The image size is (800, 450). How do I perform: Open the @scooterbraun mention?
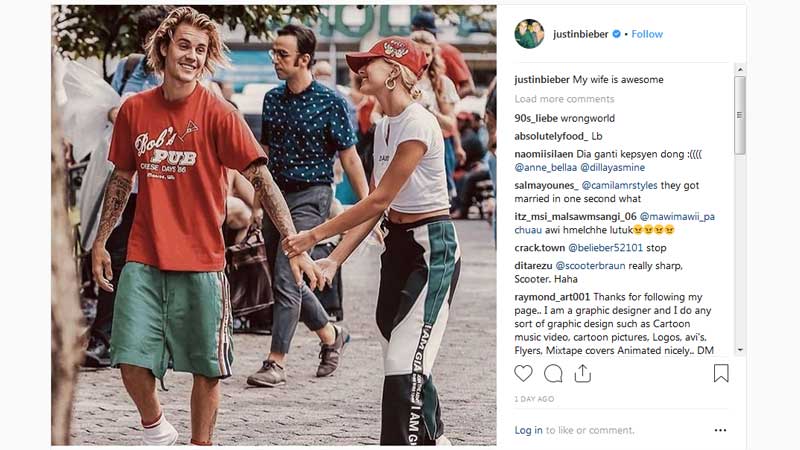(590, 266)
